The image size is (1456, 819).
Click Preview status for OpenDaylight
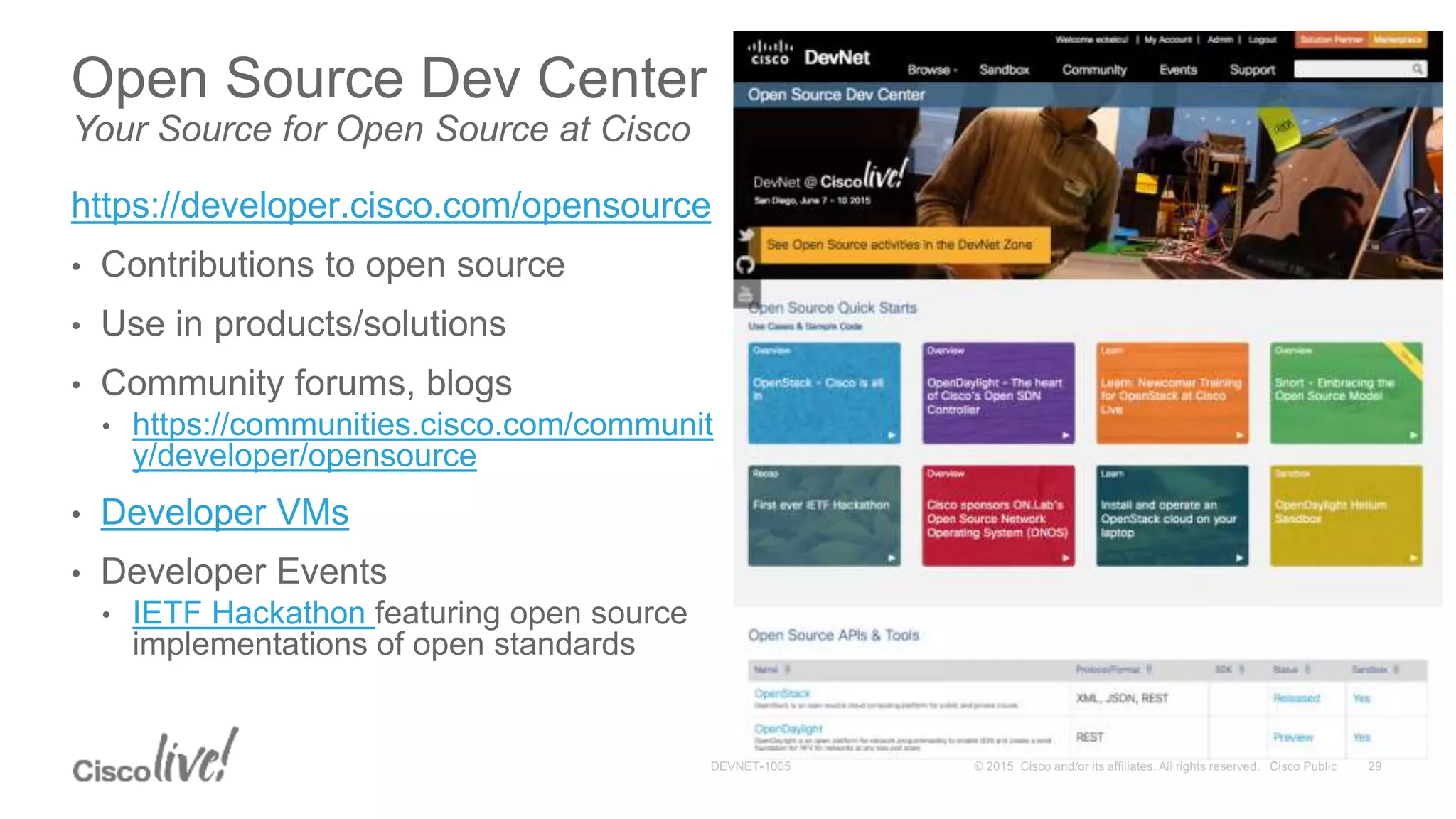tap(1292, 737)
